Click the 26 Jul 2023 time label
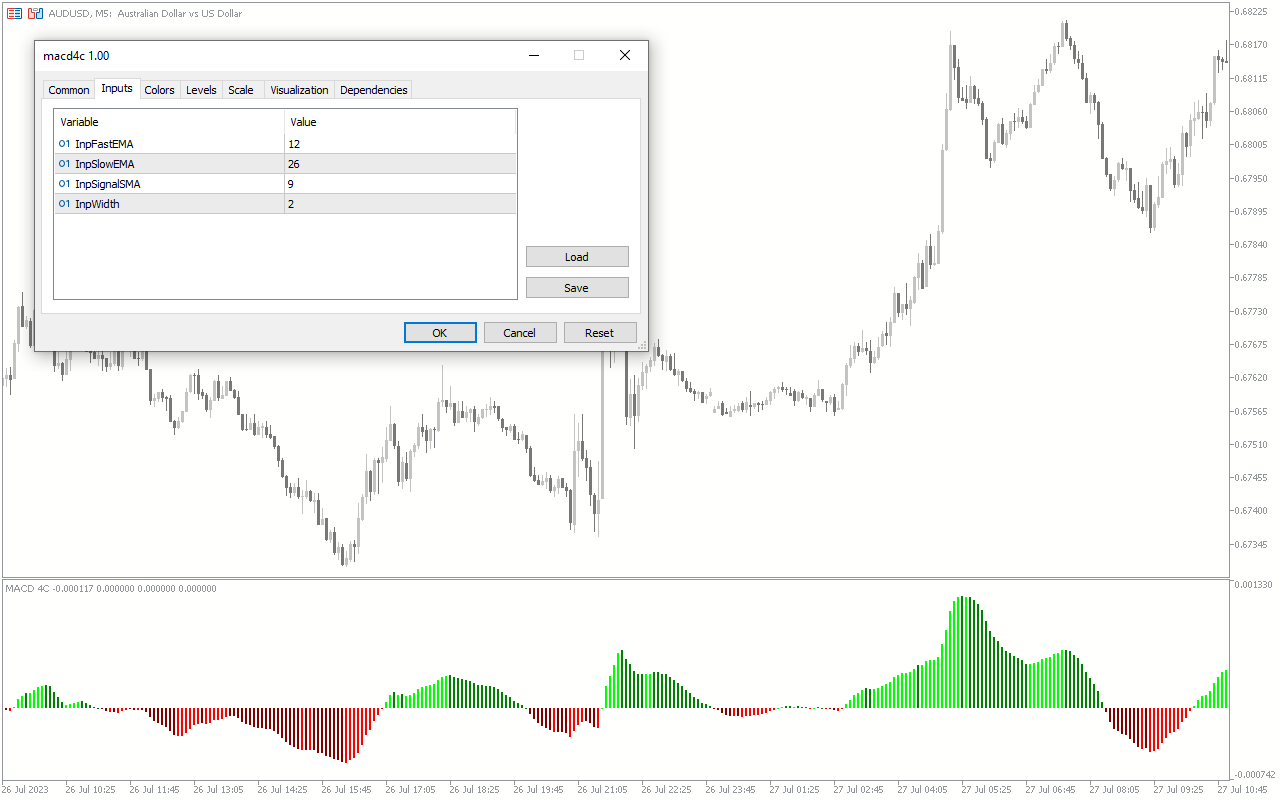The height and width of the screenshot is (800, 1280). point(26,790)
